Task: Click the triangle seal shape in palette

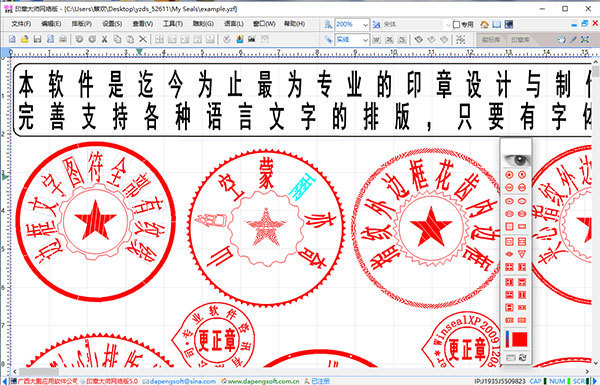Action: pos(522,254)
